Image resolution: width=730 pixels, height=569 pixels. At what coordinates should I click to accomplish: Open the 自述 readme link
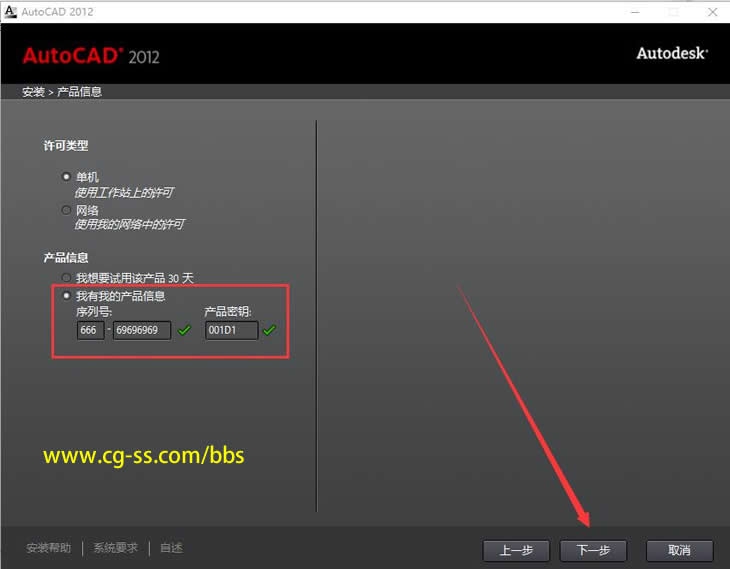point(171,548)
